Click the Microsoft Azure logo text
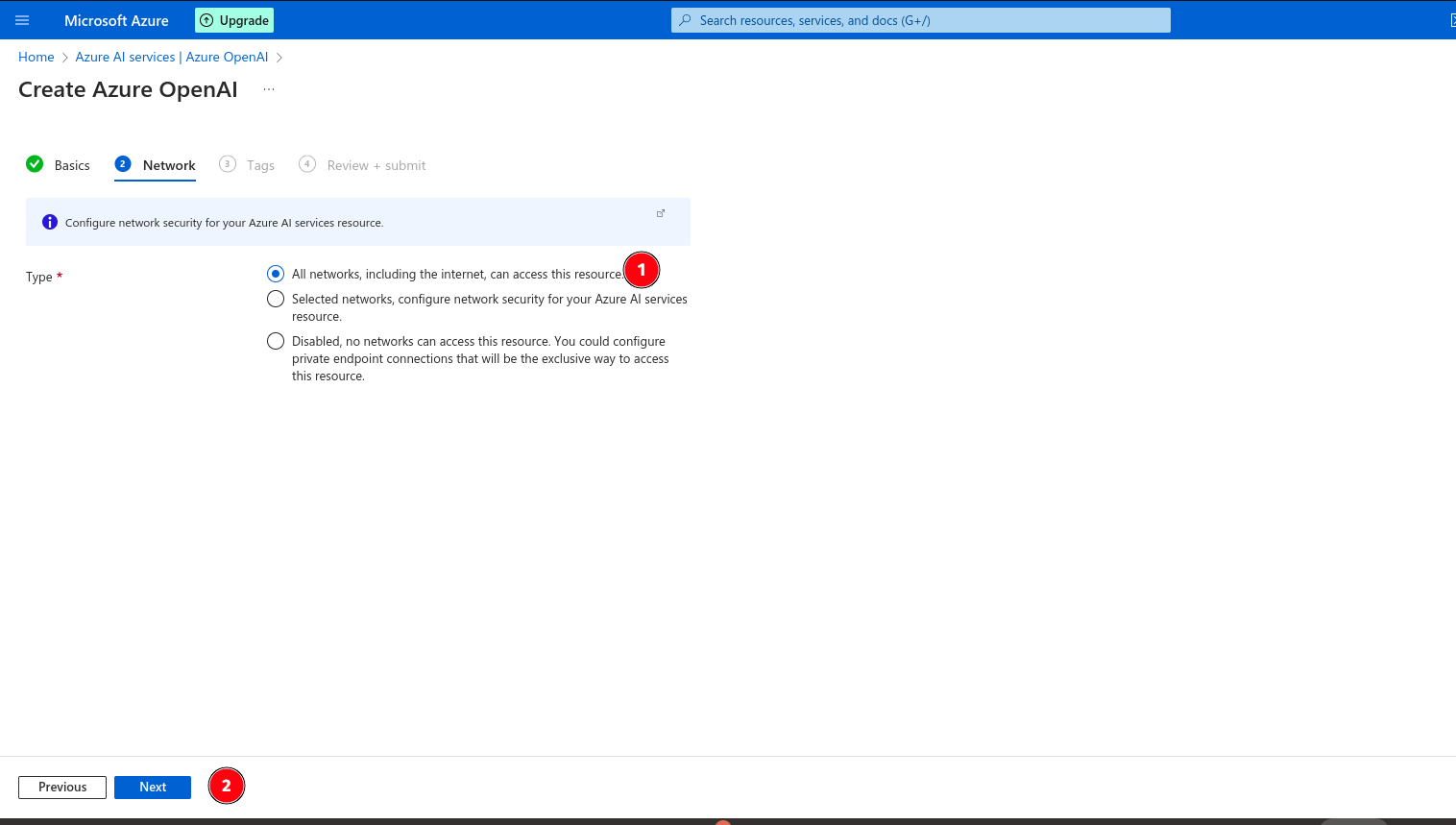 point(116,20)
